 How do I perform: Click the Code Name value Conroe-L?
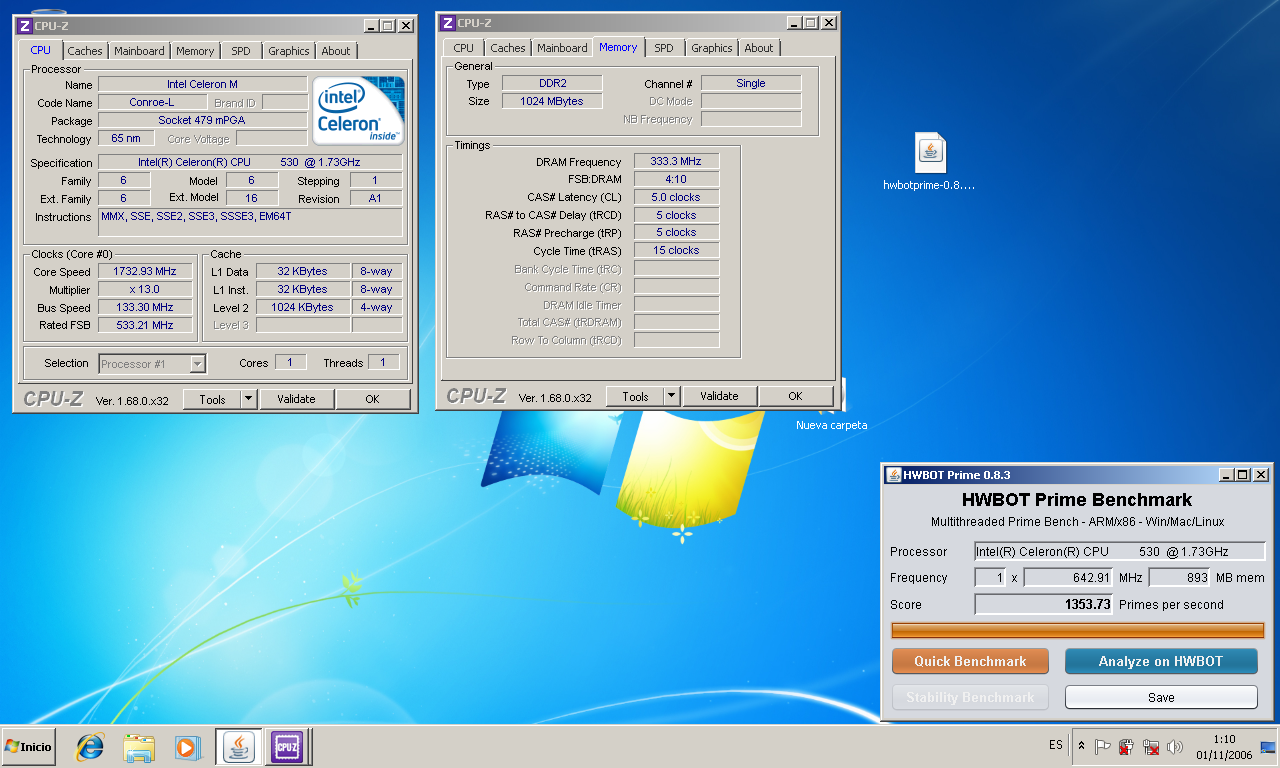pyautogui.click(x=154, y=103)
